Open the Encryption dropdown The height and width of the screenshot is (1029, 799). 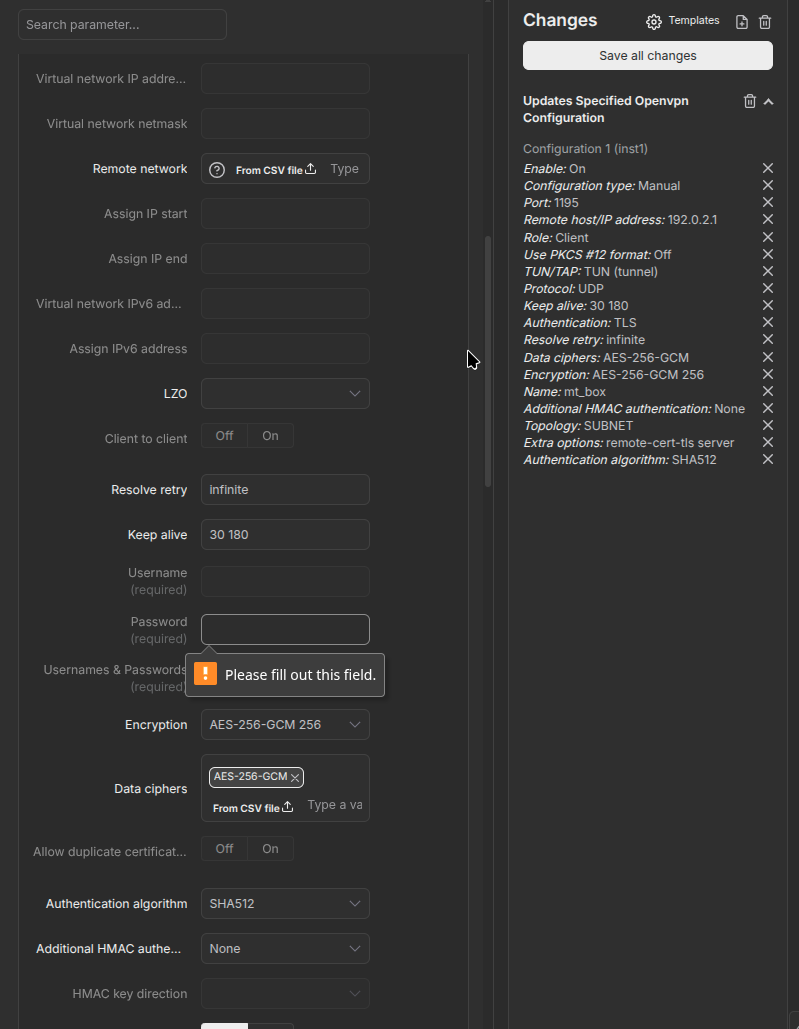pos(285,724)
